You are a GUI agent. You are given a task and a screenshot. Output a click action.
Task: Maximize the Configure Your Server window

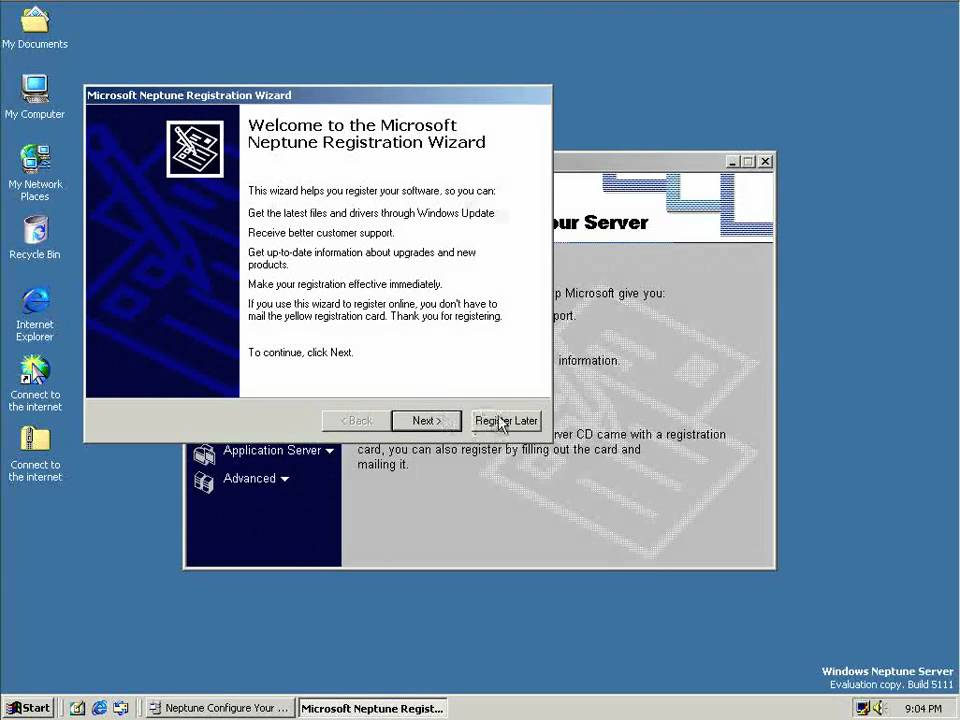(x=748, y=162)
